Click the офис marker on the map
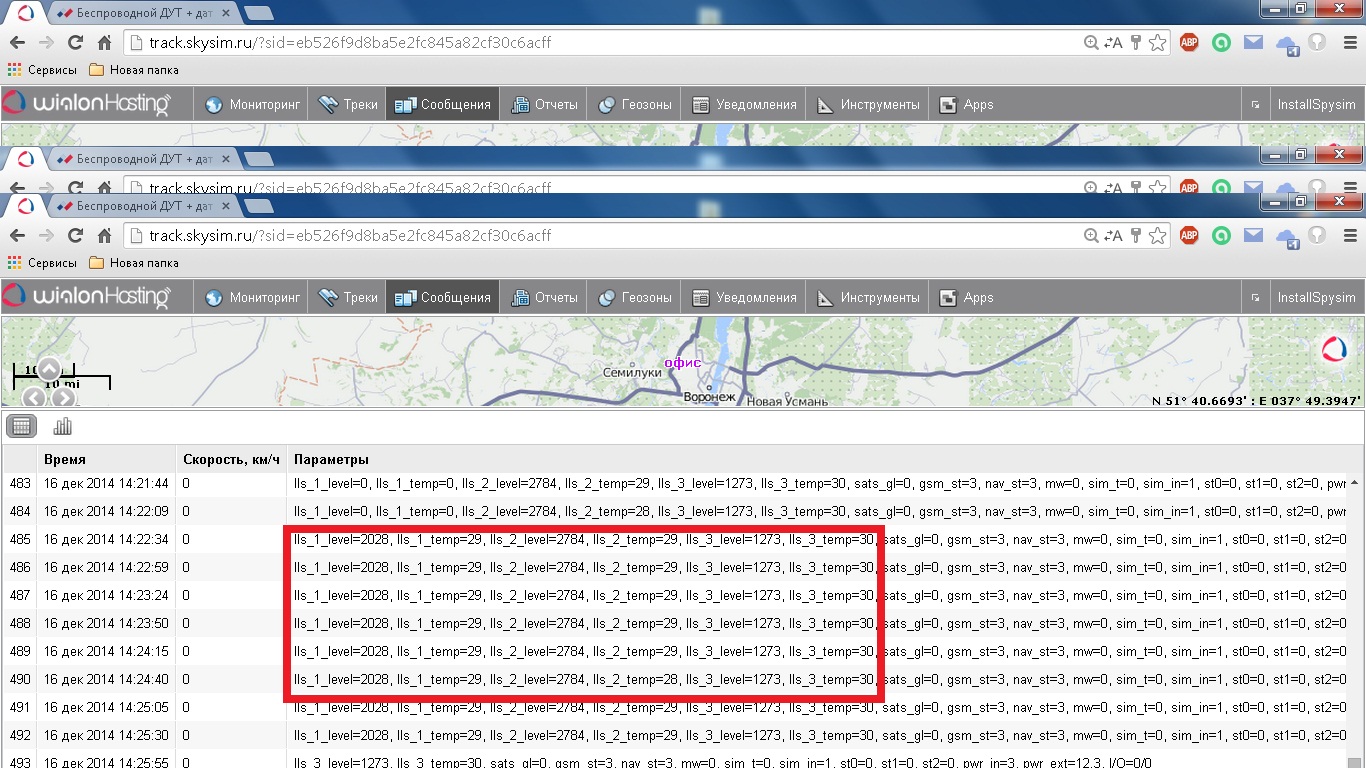 pos(683,363)
